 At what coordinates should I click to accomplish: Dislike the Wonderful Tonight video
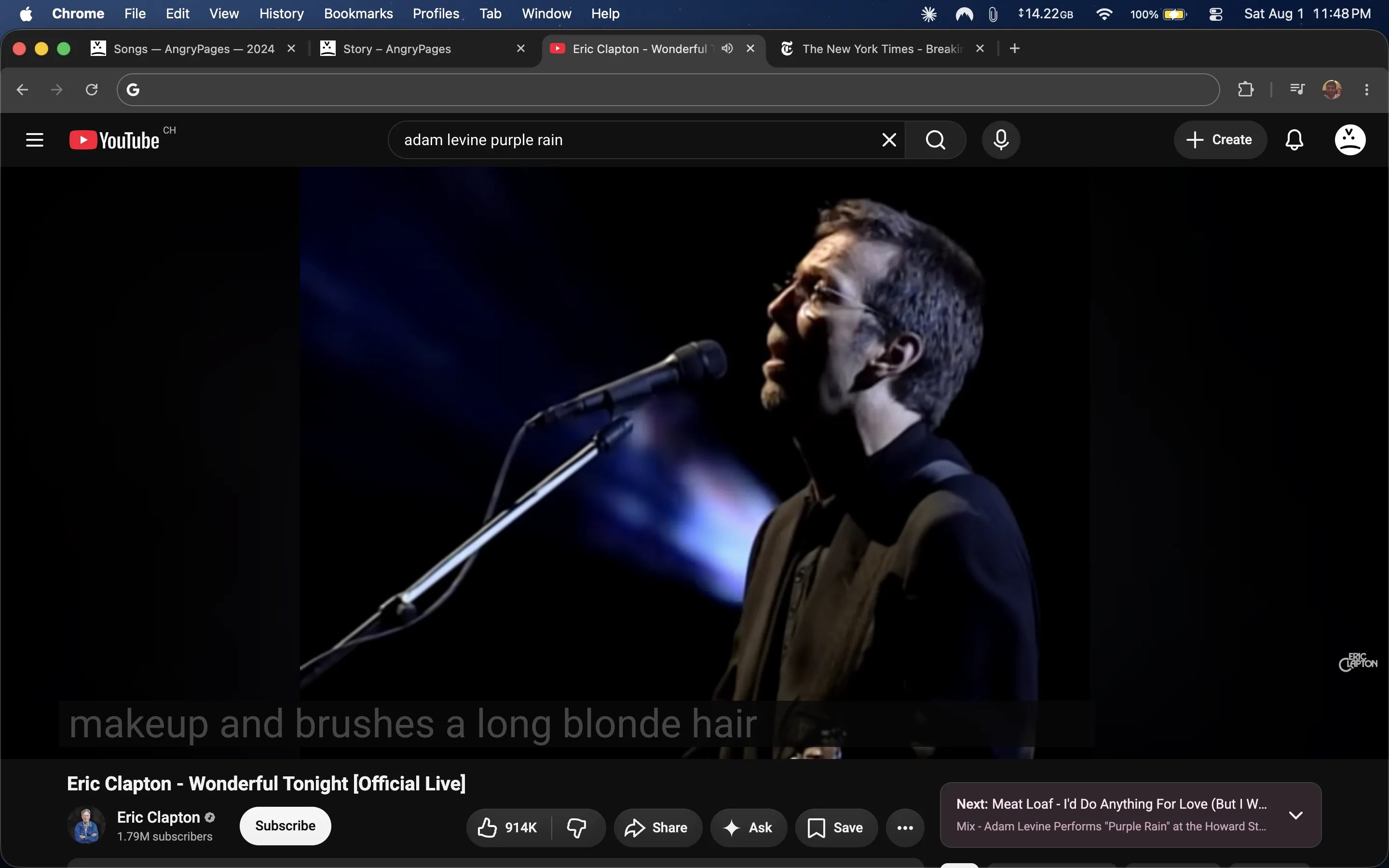pos(577,827)
